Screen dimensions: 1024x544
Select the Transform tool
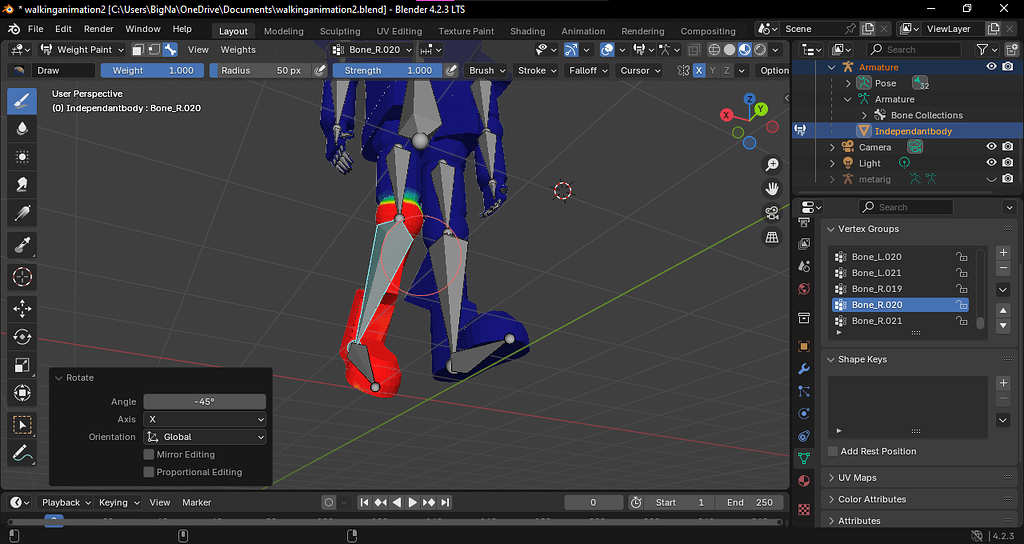coord(22,393)
